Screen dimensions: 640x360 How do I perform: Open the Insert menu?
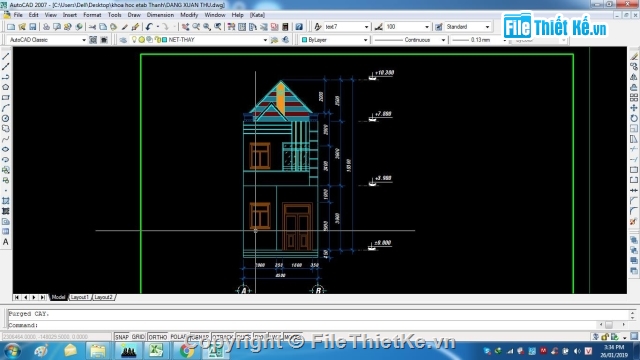coord(70,15)
